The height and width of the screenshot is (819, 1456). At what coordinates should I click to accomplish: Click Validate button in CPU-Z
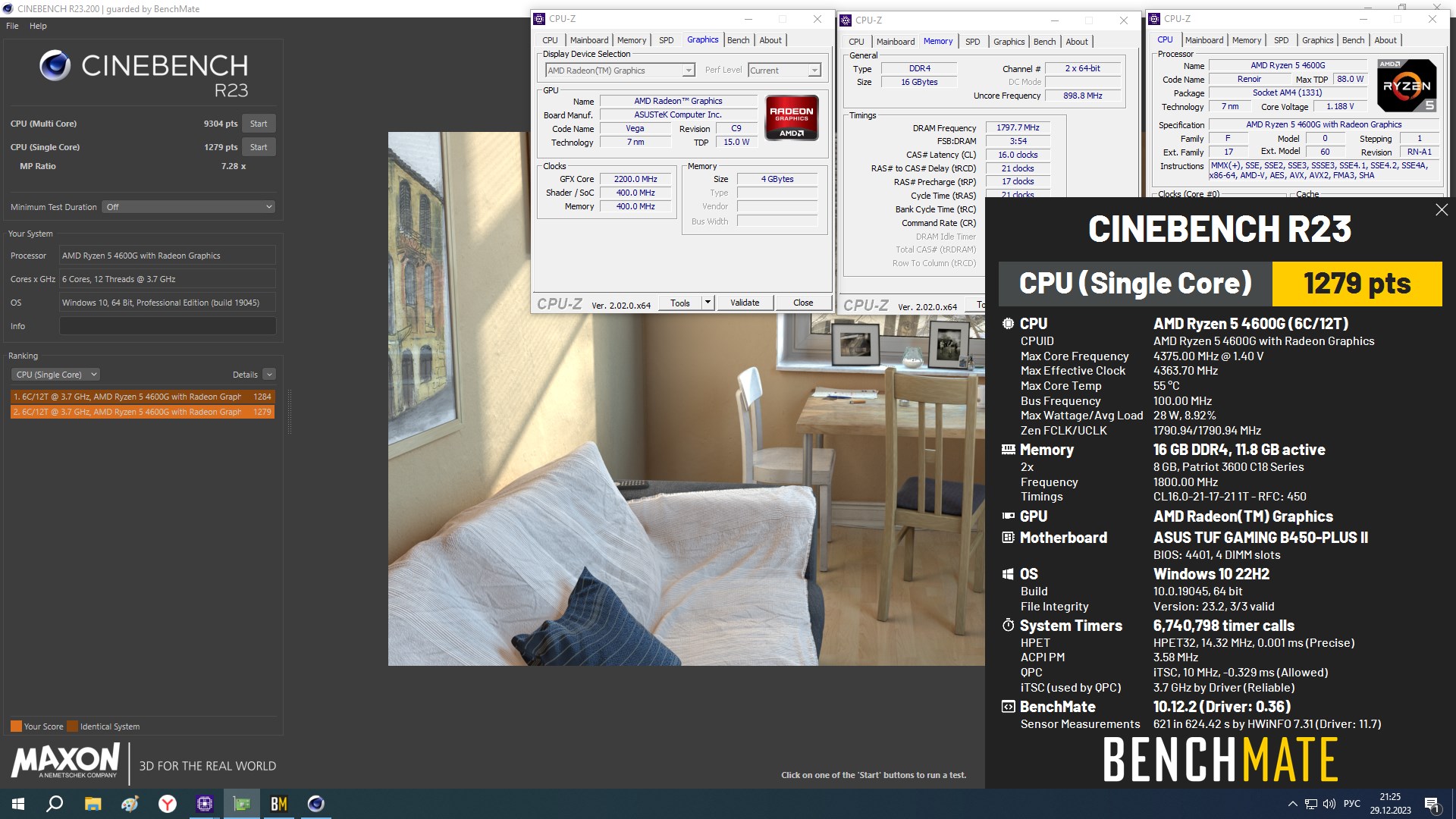[x=745, y=303]
